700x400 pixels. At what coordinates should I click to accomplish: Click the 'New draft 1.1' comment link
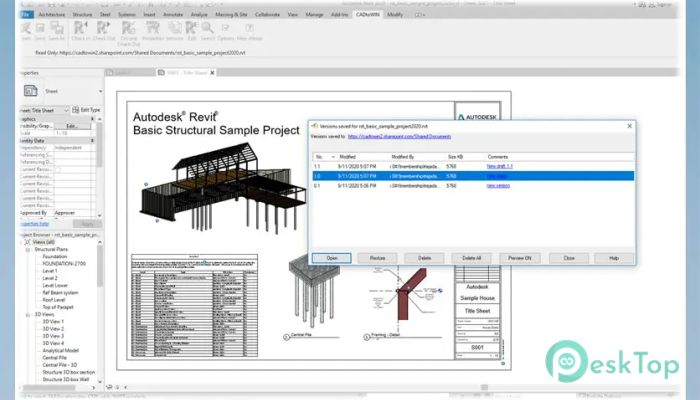pos(500,166)
